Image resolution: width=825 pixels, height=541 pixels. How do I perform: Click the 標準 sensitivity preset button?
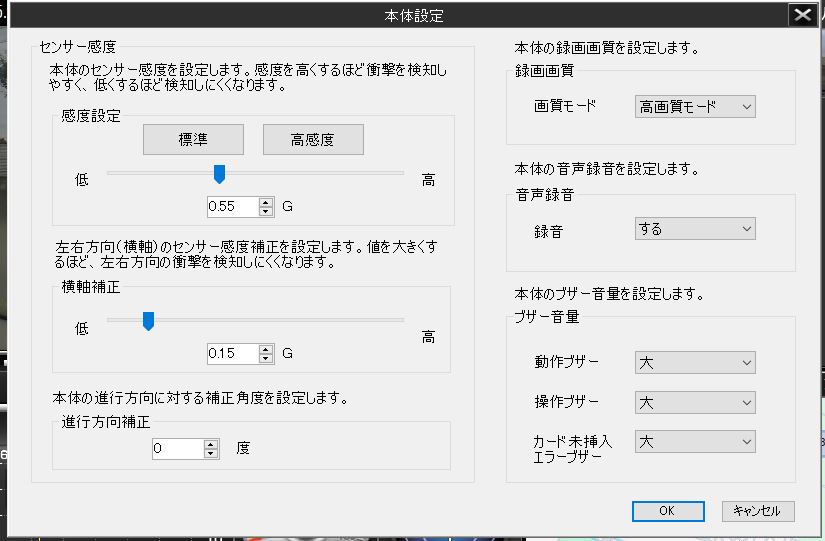coord(193,140)
